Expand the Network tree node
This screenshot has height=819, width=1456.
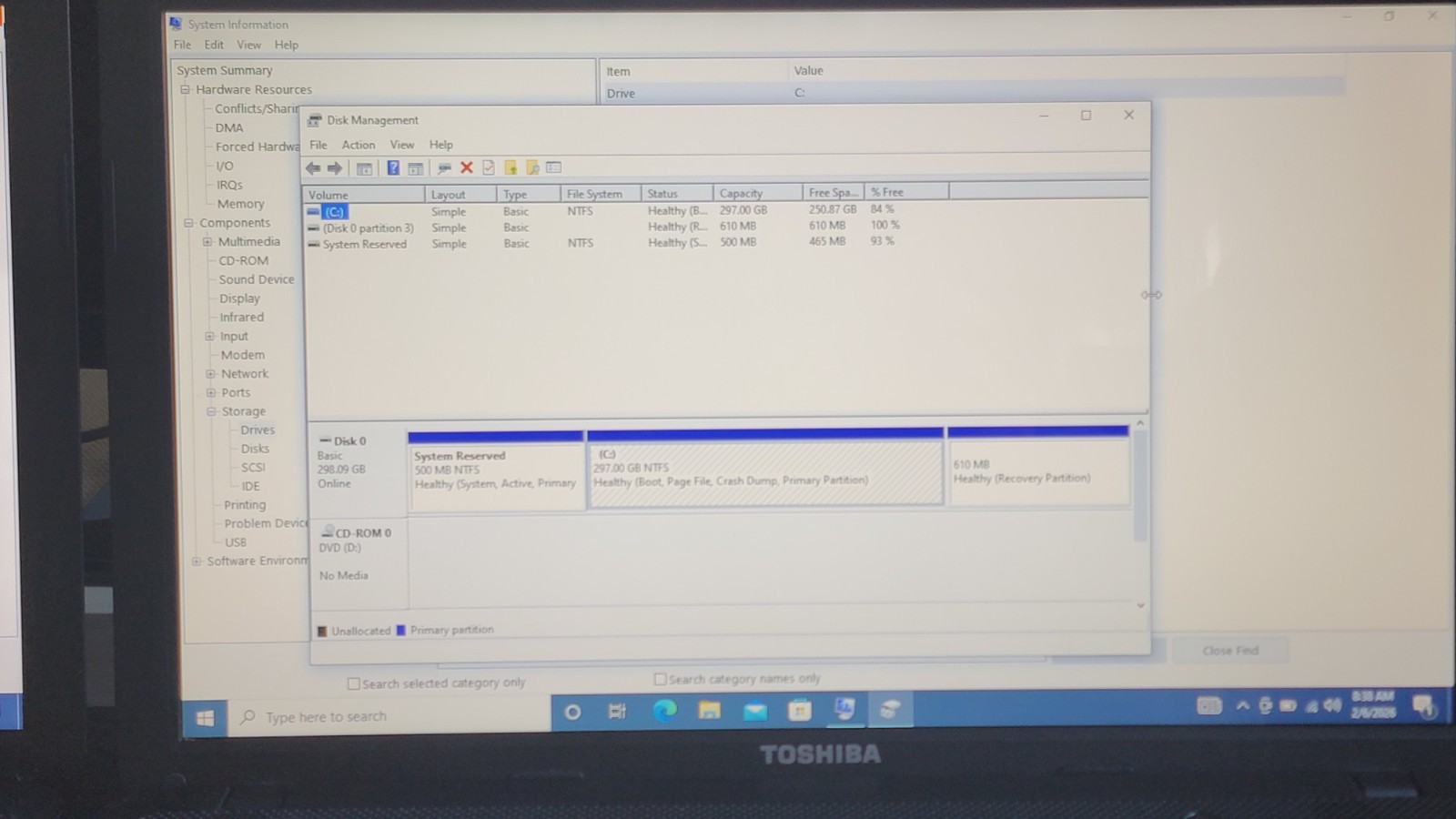click(x=210, y=374)
